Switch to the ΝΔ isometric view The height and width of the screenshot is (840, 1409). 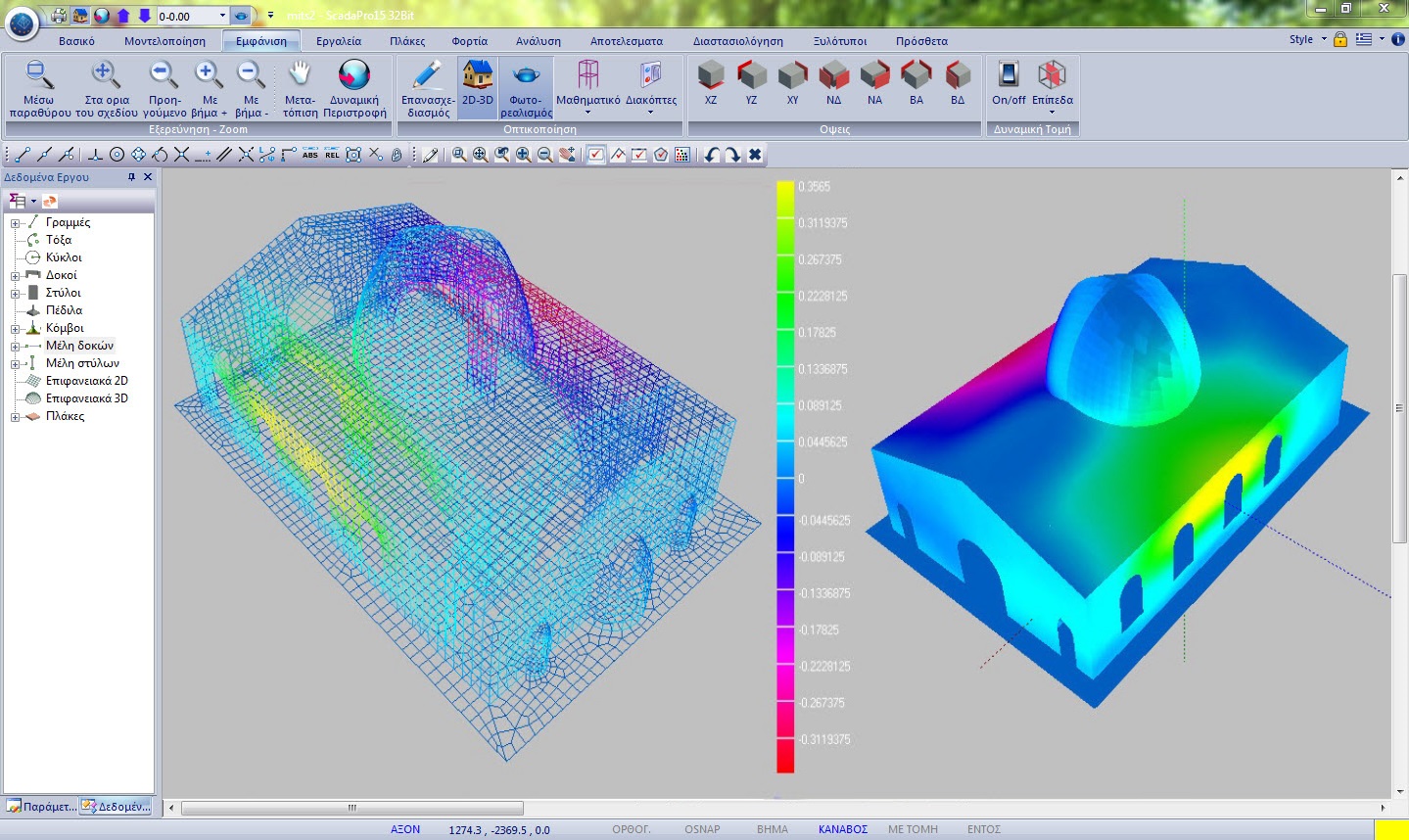(x=833, y=82)
